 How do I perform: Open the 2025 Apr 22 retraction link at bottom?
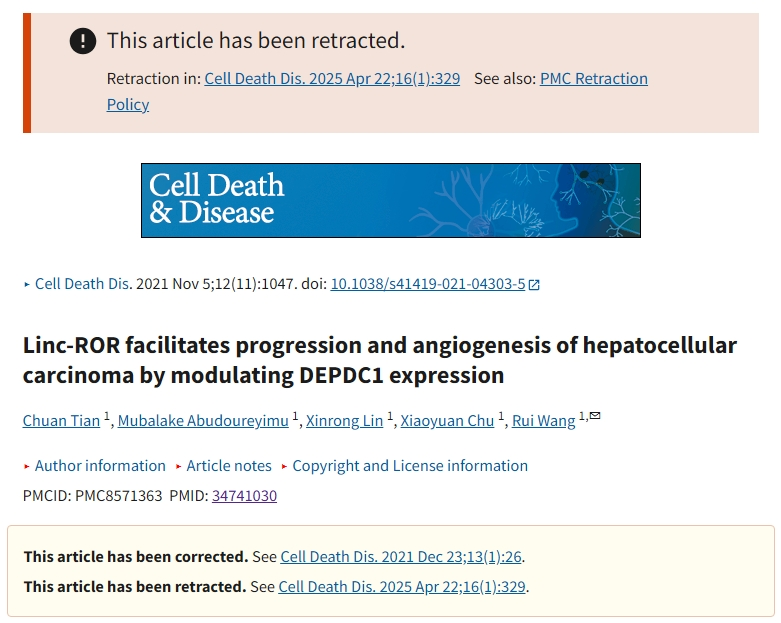click(402, 587)
